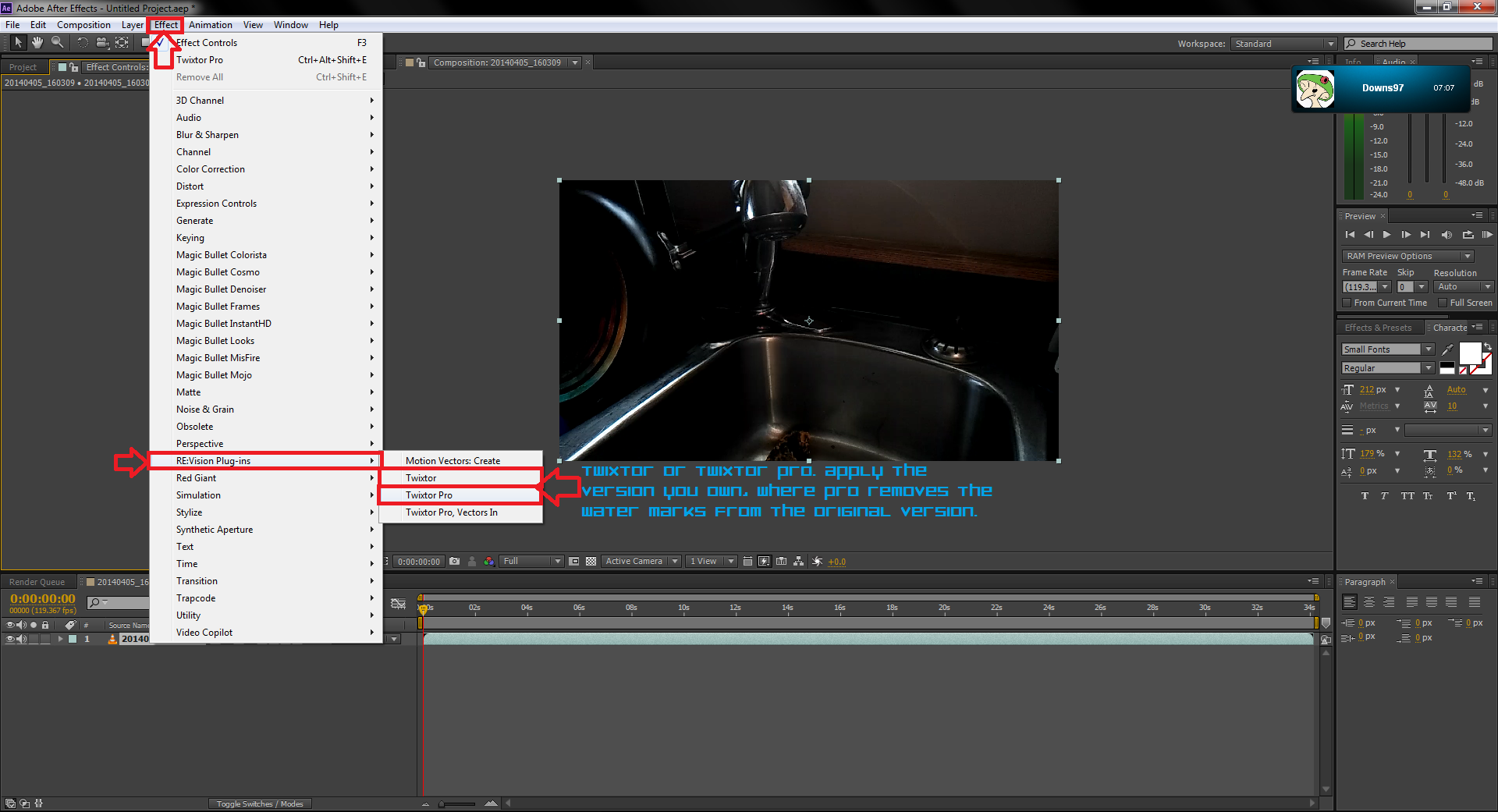This screenshot has height=812, width=1498.
Task: Click Toggle Switches / Modes button
Action: pyautogui.click(x=260, y=803)
